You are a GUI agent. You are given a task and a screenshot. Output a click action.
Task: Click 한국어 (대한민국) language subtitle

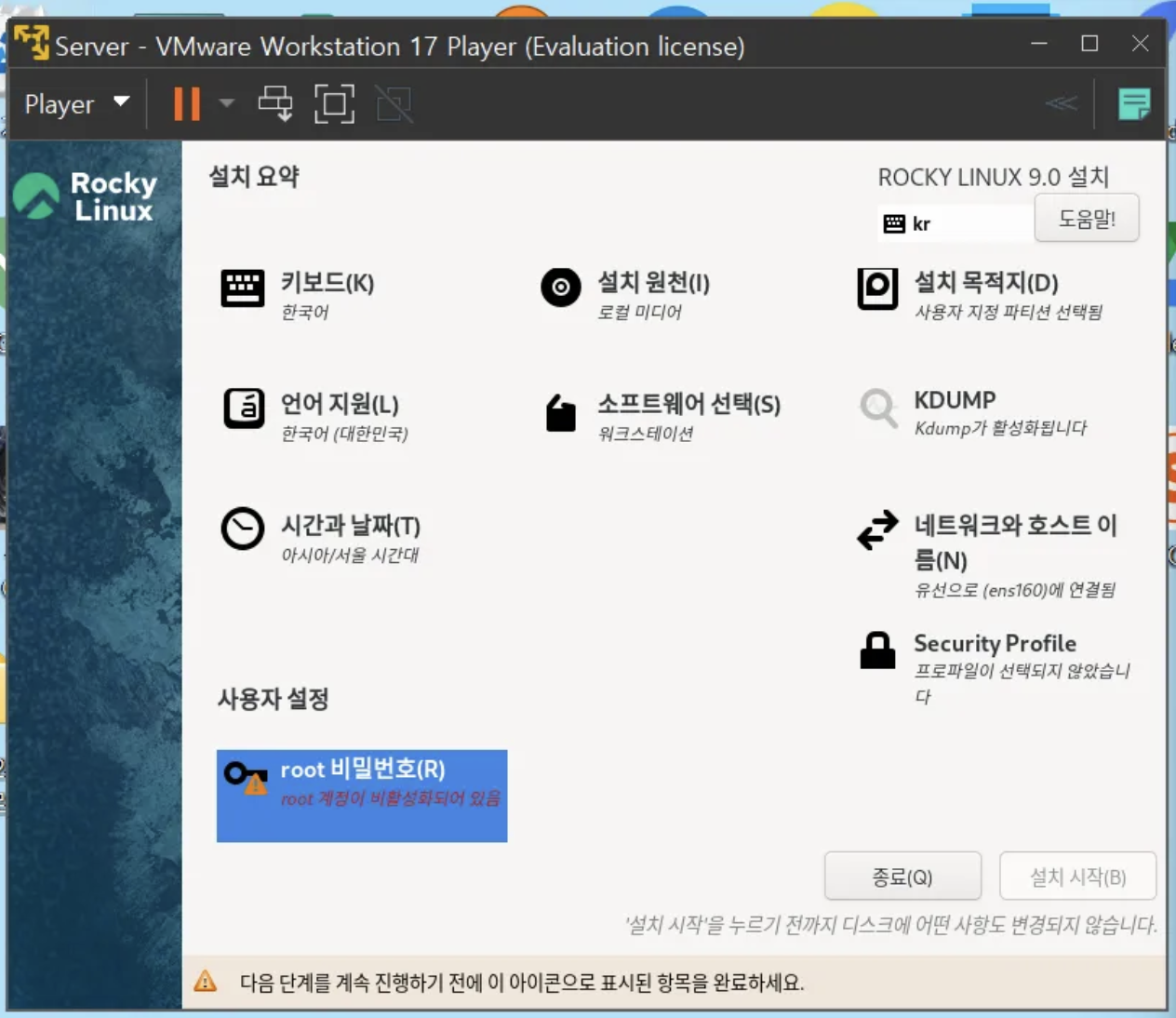coord(345,434)
